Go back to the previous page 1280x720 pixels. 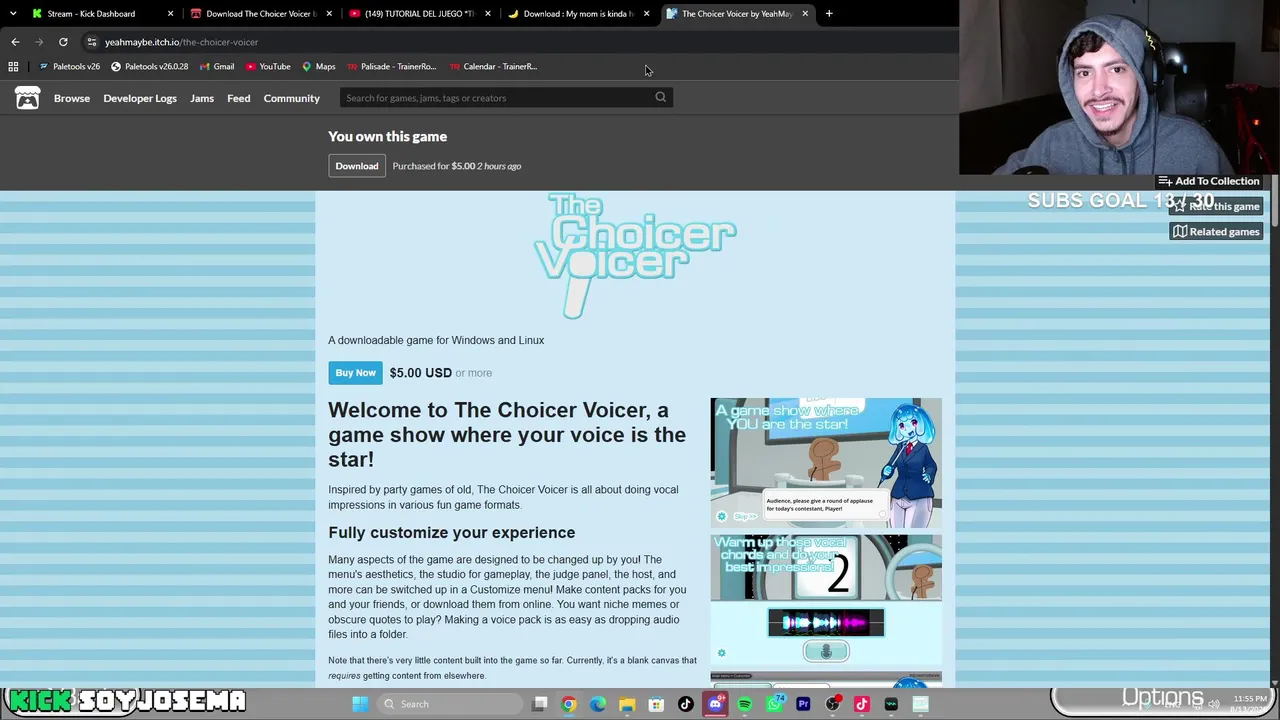tap(15, 42)
